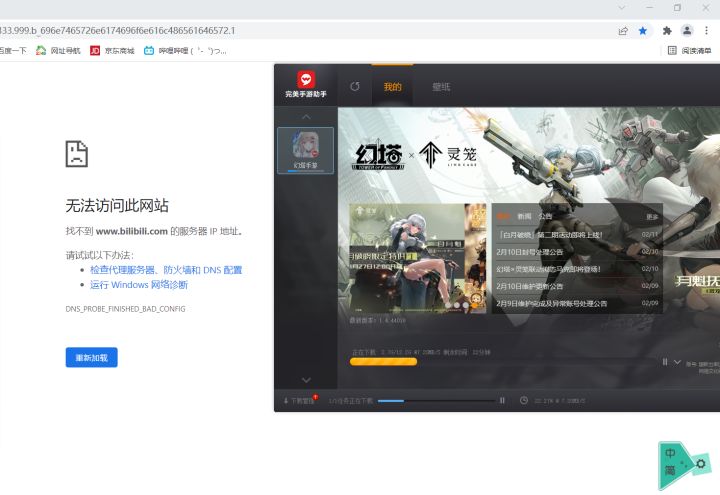Open IME settings gear icon
Screen dimensions: 720x495
(701, 463)
